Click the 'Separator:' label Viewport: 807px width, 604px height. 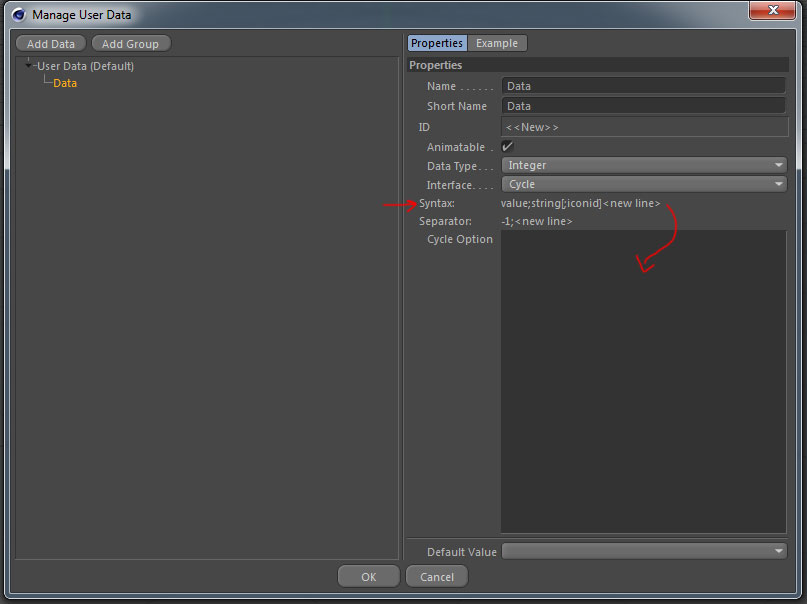(445, 221)
